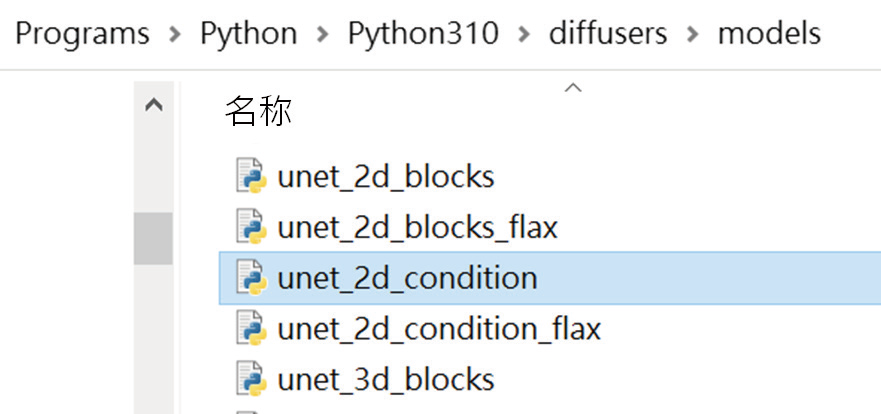Select the unet_2d_blocks_flax file name

point(417,228)
